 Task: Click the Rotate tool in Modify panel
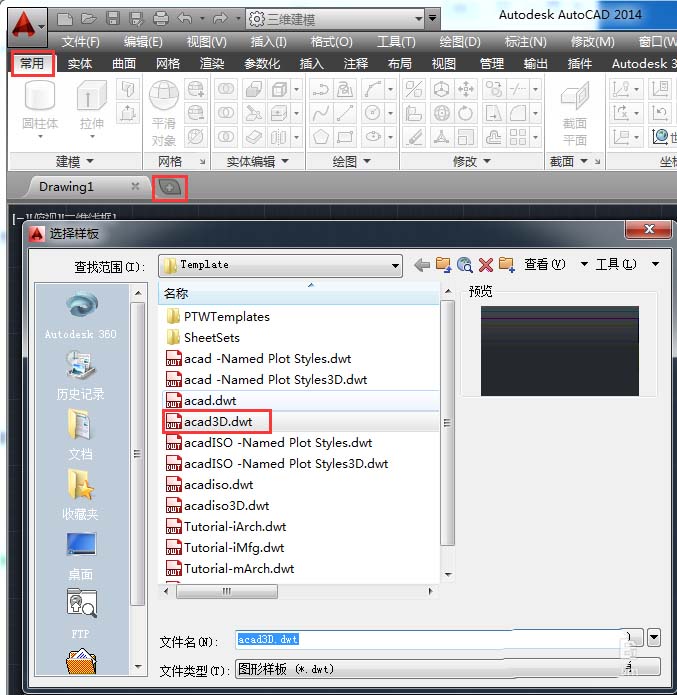(466, 113)
